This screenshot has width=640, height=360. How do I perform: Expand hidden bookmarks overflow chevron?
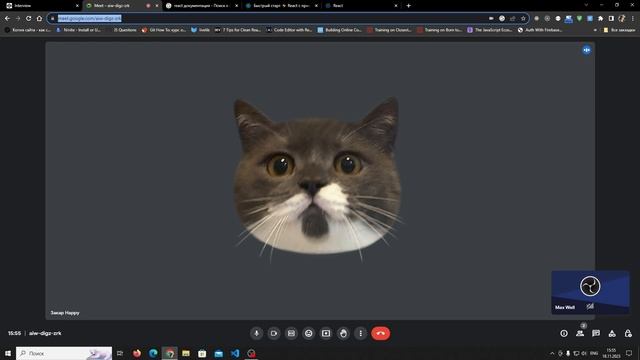pos(595,30)
